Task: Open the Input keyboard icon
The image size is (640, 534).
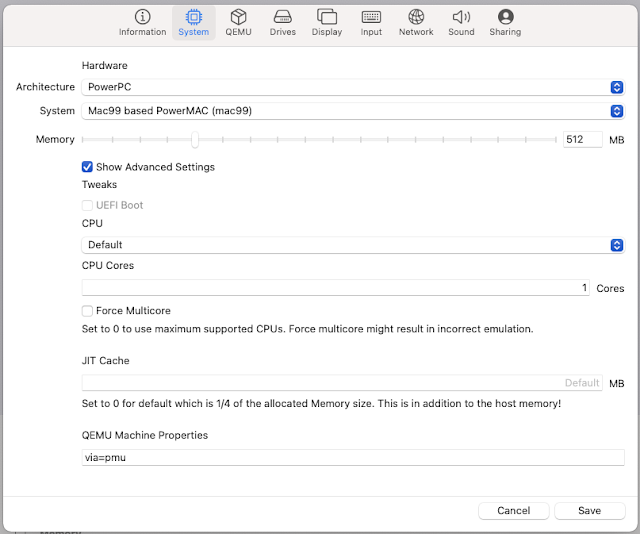Action: click(371, 17)
